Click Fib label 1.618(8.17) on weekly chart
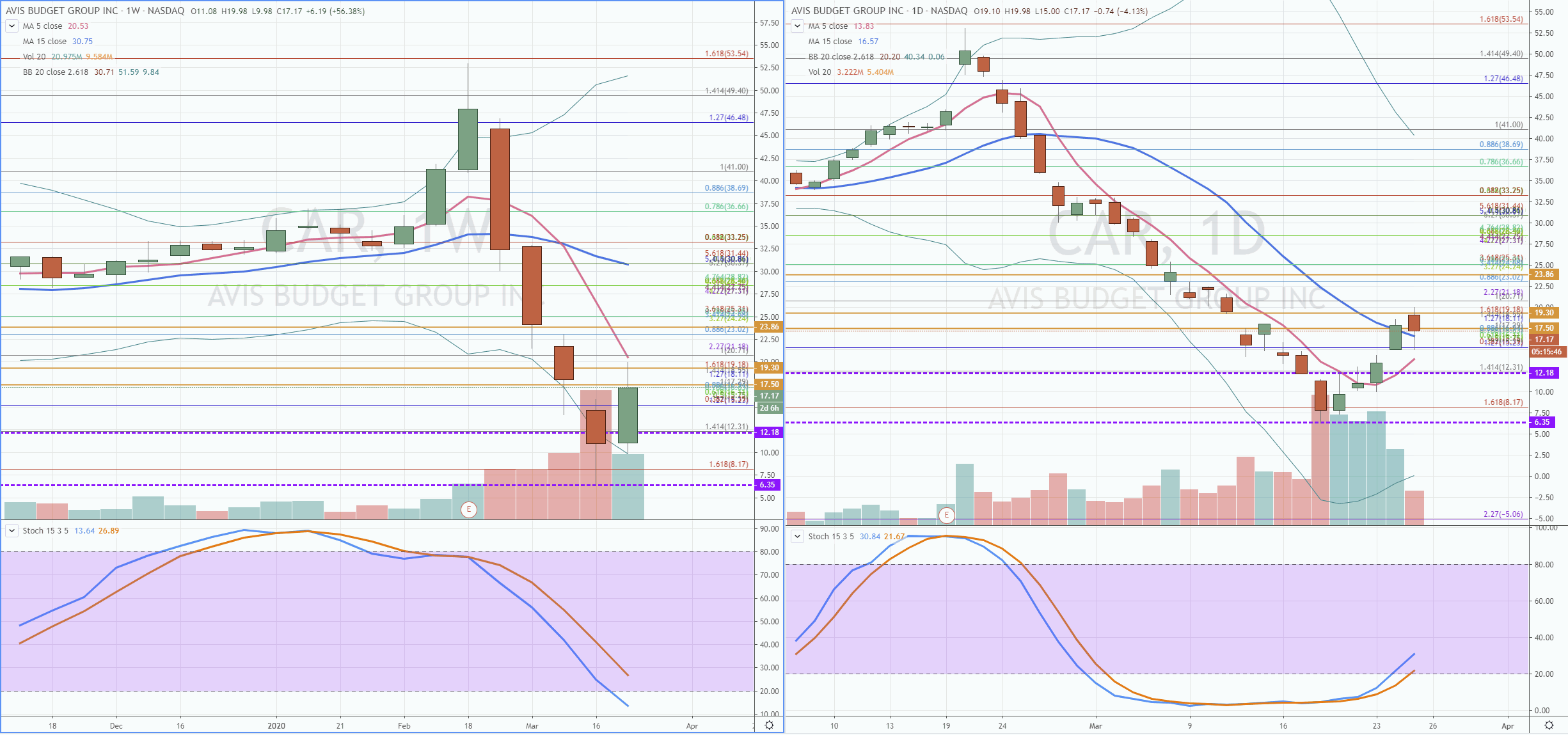The image size is (1568, 735). [x=728, y=464]
